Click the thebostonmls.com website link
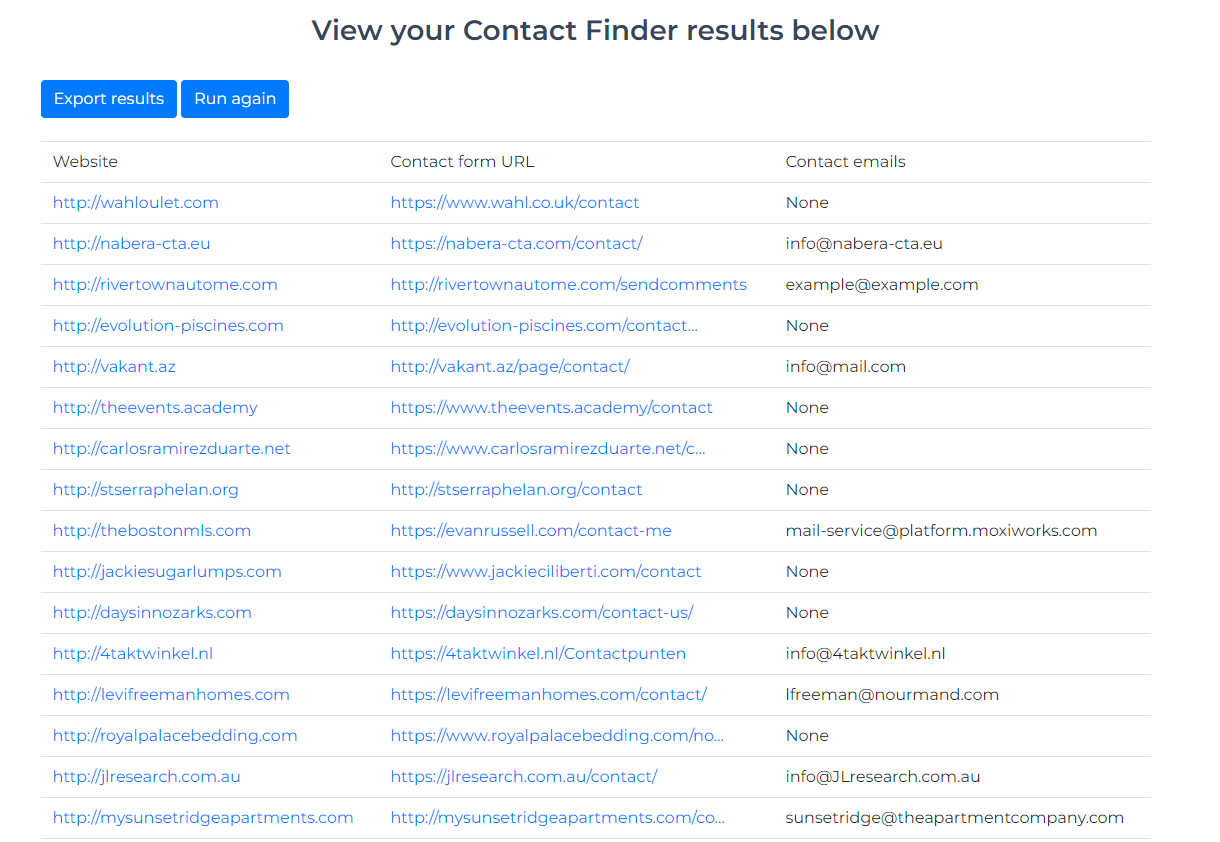1220x842 pixels. [152, 531]
